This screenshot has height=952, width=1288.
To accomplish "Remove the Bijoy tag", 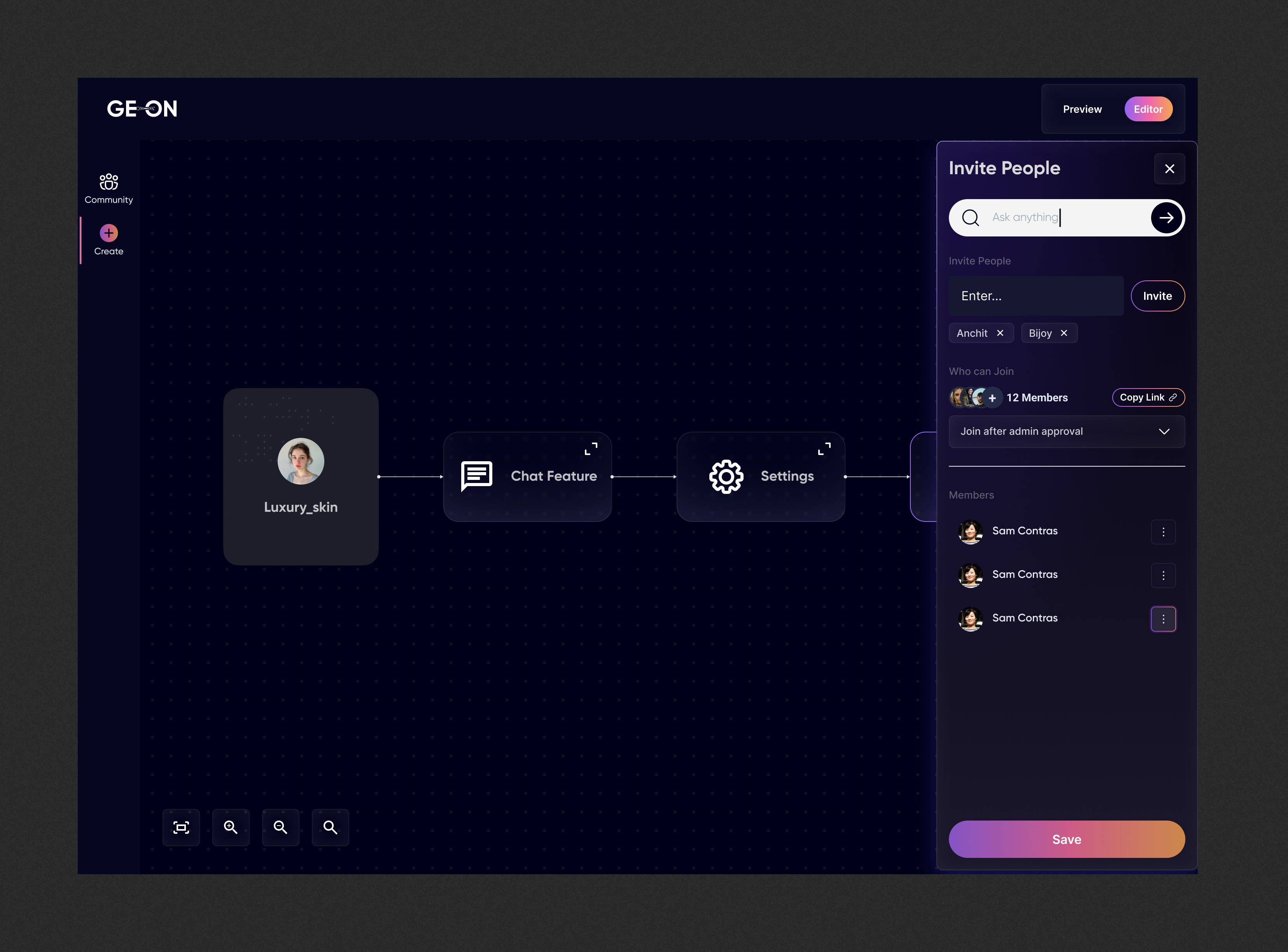I will (1064, 333).
